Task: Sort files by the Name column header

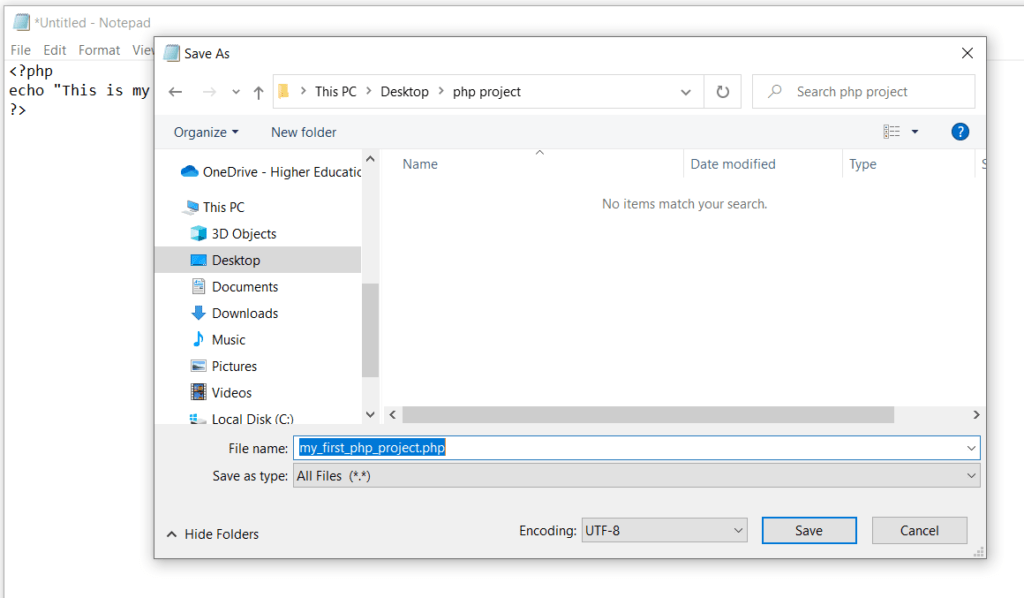Action: 419,164
